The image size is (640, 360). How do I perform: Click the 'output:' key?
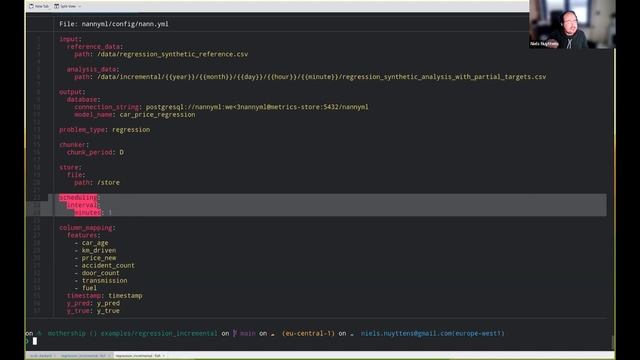(x=72, y=92)
